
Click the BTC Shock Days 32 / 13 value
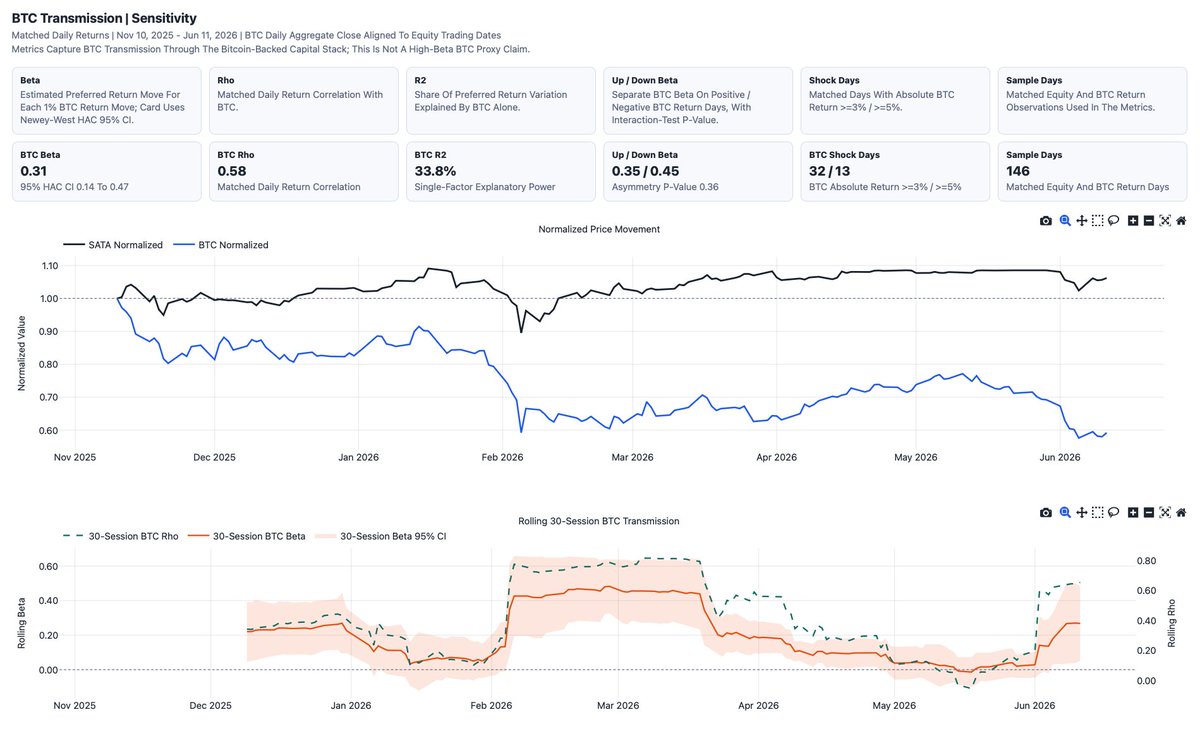829,171
